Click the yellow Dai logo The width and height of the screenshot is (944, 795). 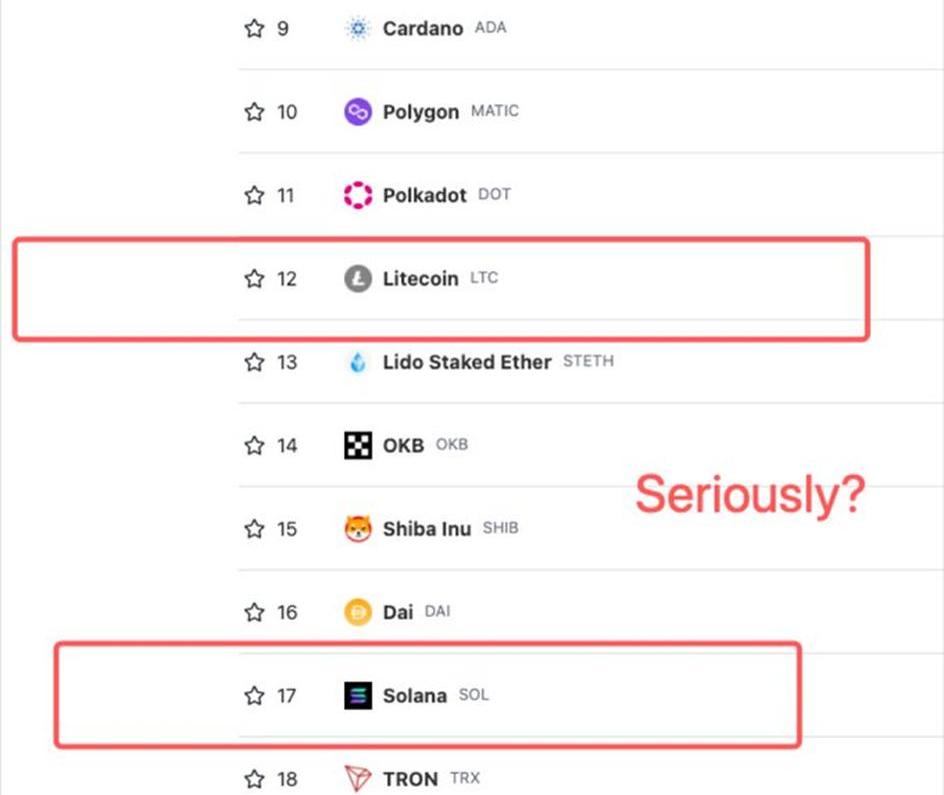click(x=358, y=613)
